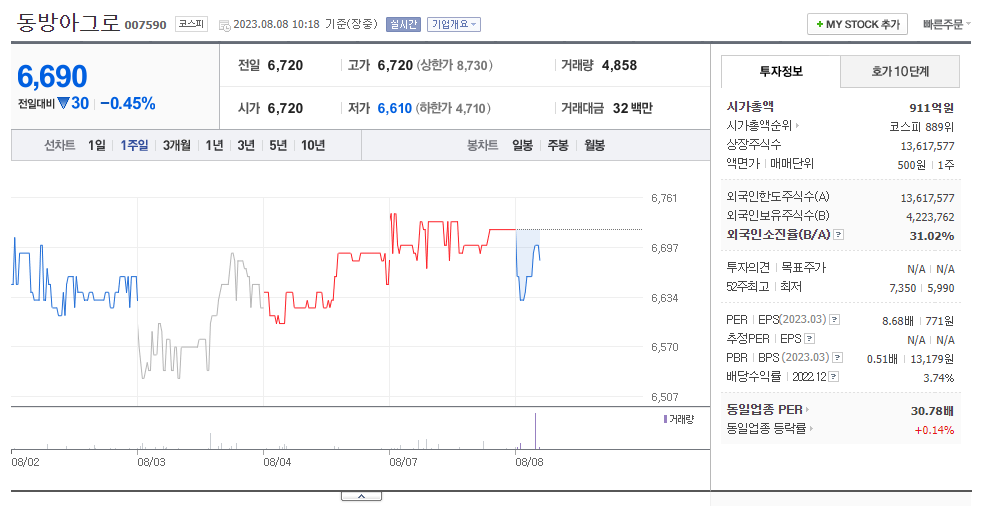This screenshot has width=981, height=506.
Task: Select the 주봉 candlestick chart
Action: [558, 145]
